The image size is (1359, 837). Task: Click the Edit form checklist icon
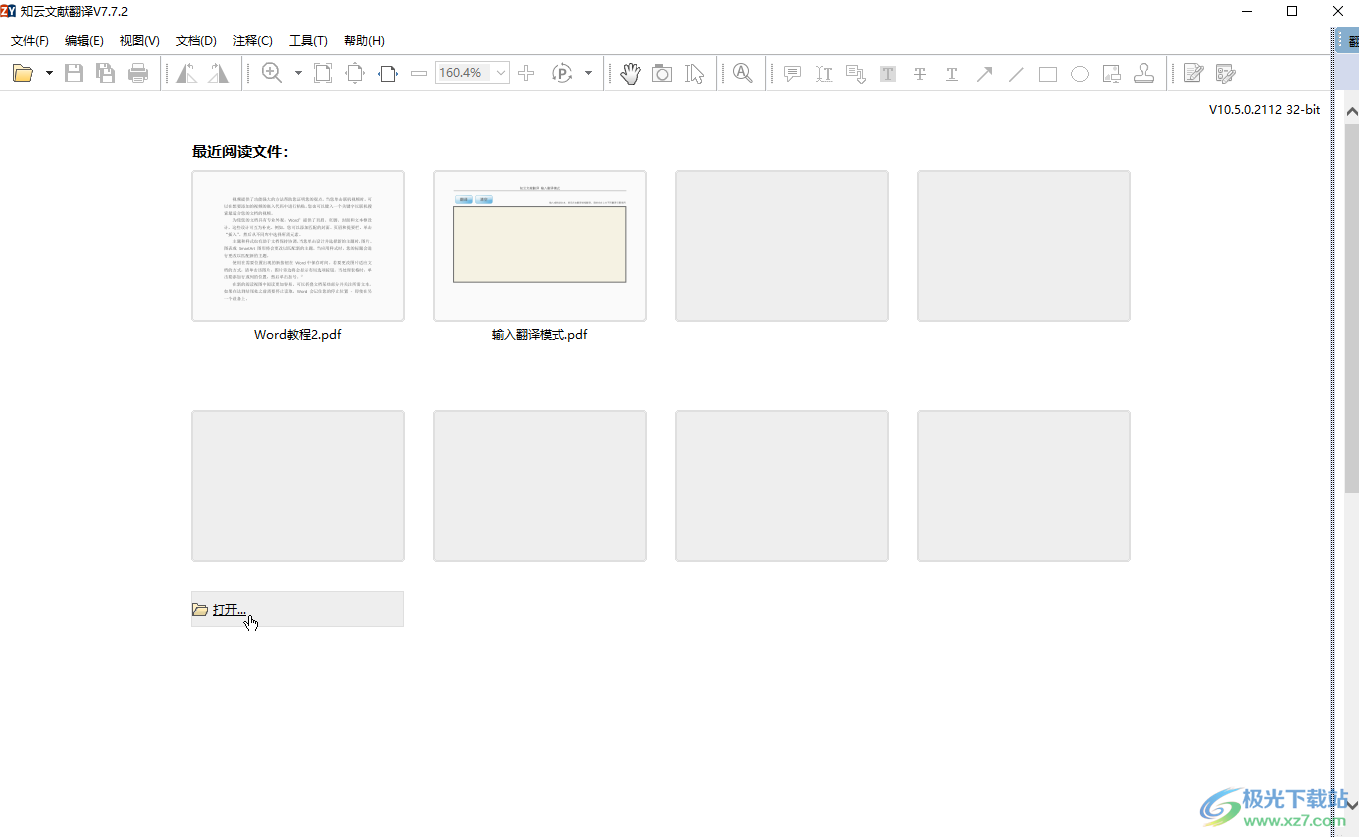pos(1226,73)
